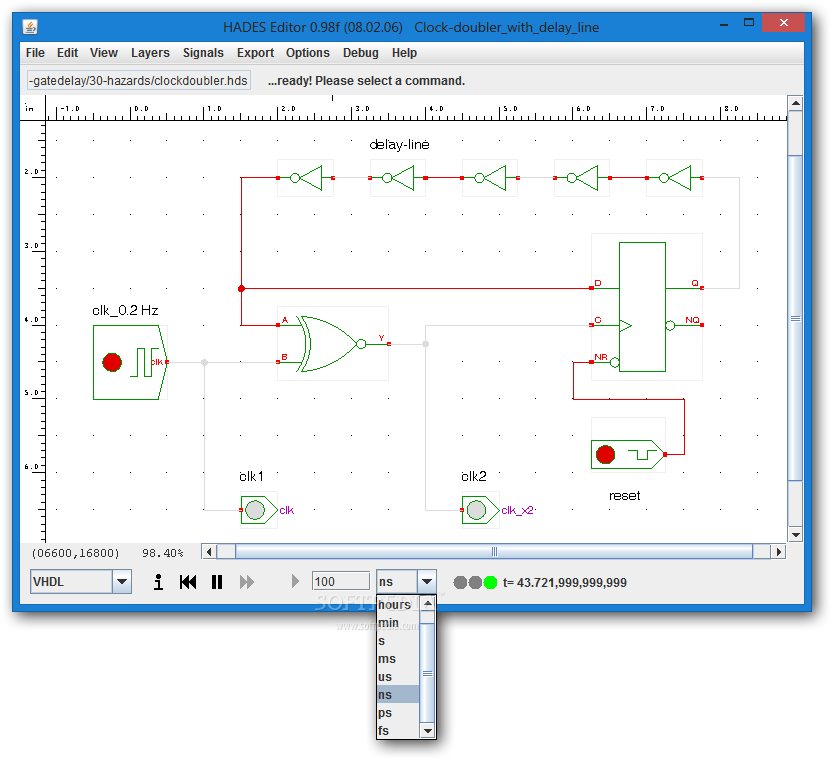Click the horizontal scrollbar left arrow
This screenshot has height=760, width=832.
point(209,552)
